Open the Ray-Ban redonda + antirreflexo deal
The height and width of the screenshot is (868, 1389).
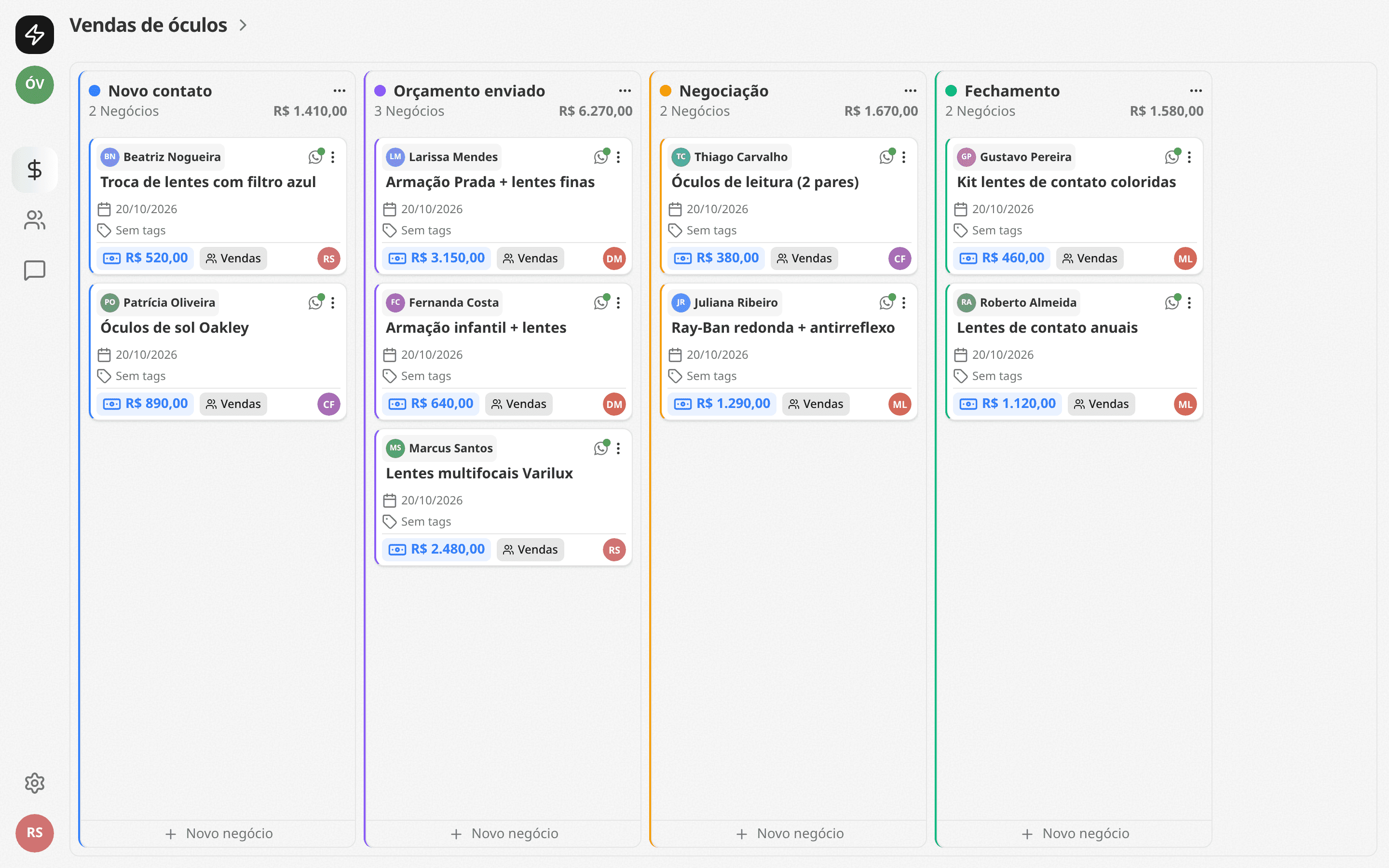click(783, 328)
